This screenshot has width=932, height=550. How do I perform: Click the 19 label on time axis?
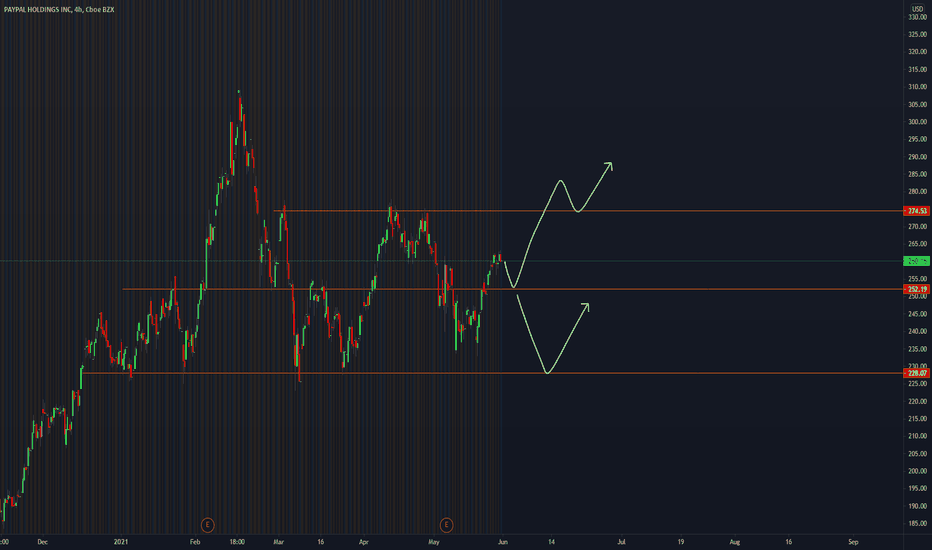(x=681, y=542)
